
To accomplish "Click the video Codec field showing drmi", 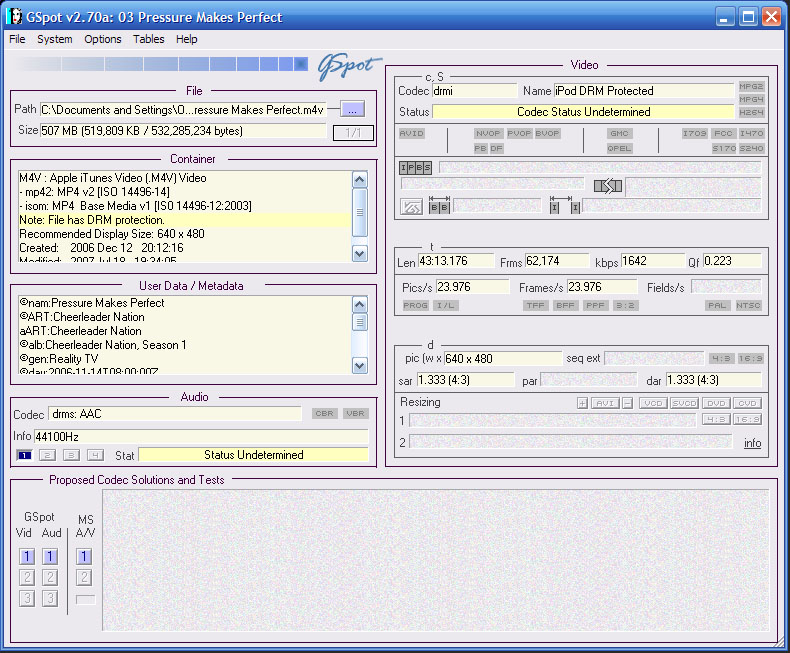I will click(475, 91).
